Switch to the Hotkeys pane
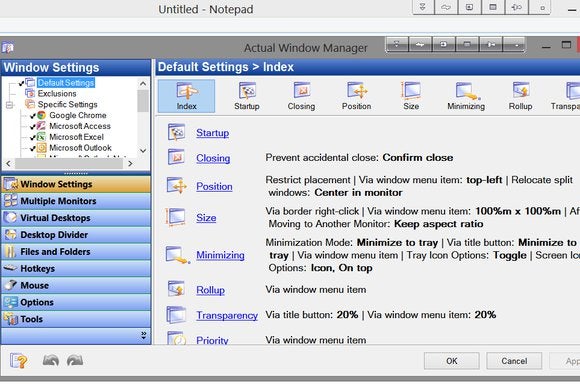This screenshot has height=388, width=580. click(76, 269)
